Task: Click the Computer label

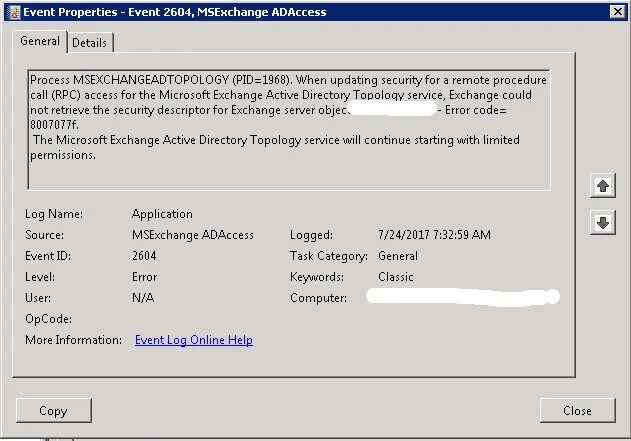Action: (318, 298)
